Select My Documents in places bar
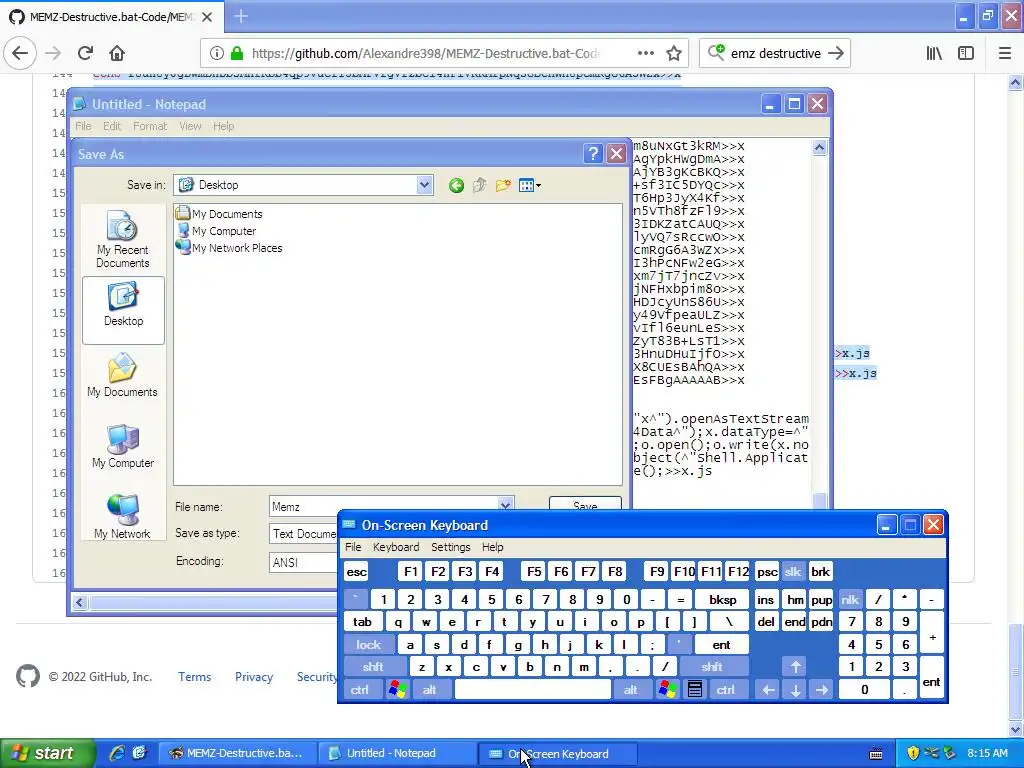 tap(122, 375)
